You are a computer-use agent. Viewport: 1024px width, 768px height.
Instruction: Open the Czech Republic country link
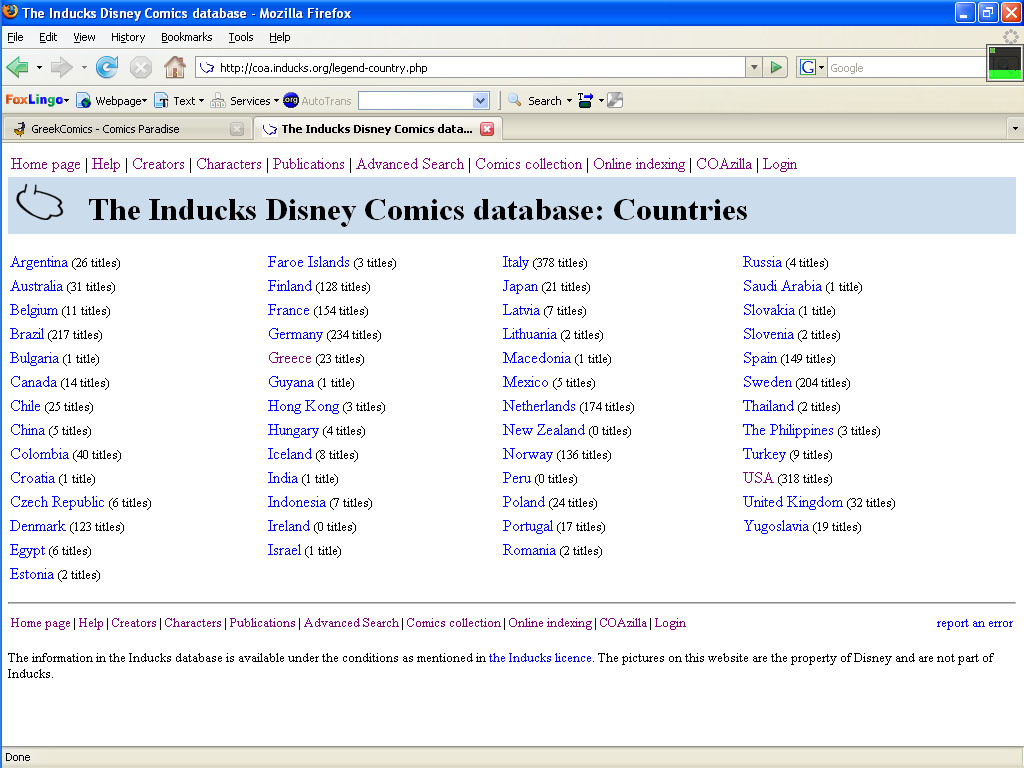pyautogui.click(x=57, y=502)
